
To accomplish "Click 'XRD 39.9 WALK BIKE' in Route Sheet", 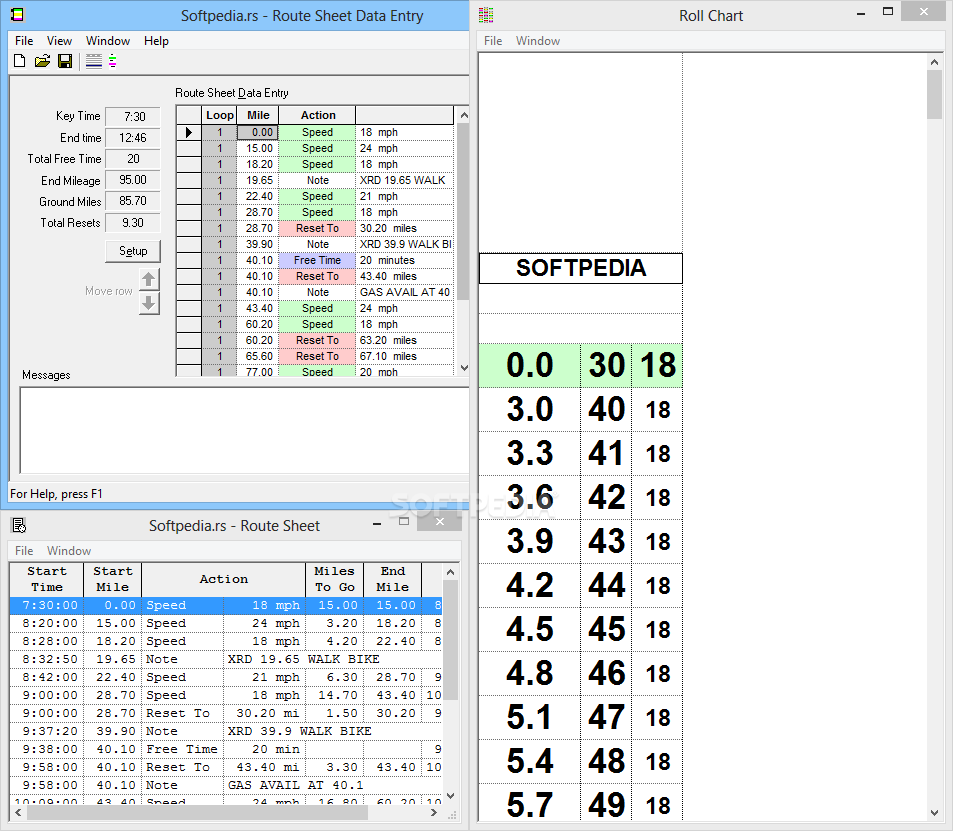I will [x=299, y=731].
